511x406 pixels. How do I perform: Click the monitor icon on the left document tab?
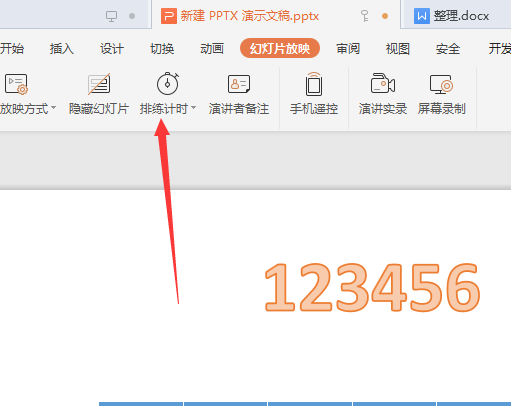111,16
